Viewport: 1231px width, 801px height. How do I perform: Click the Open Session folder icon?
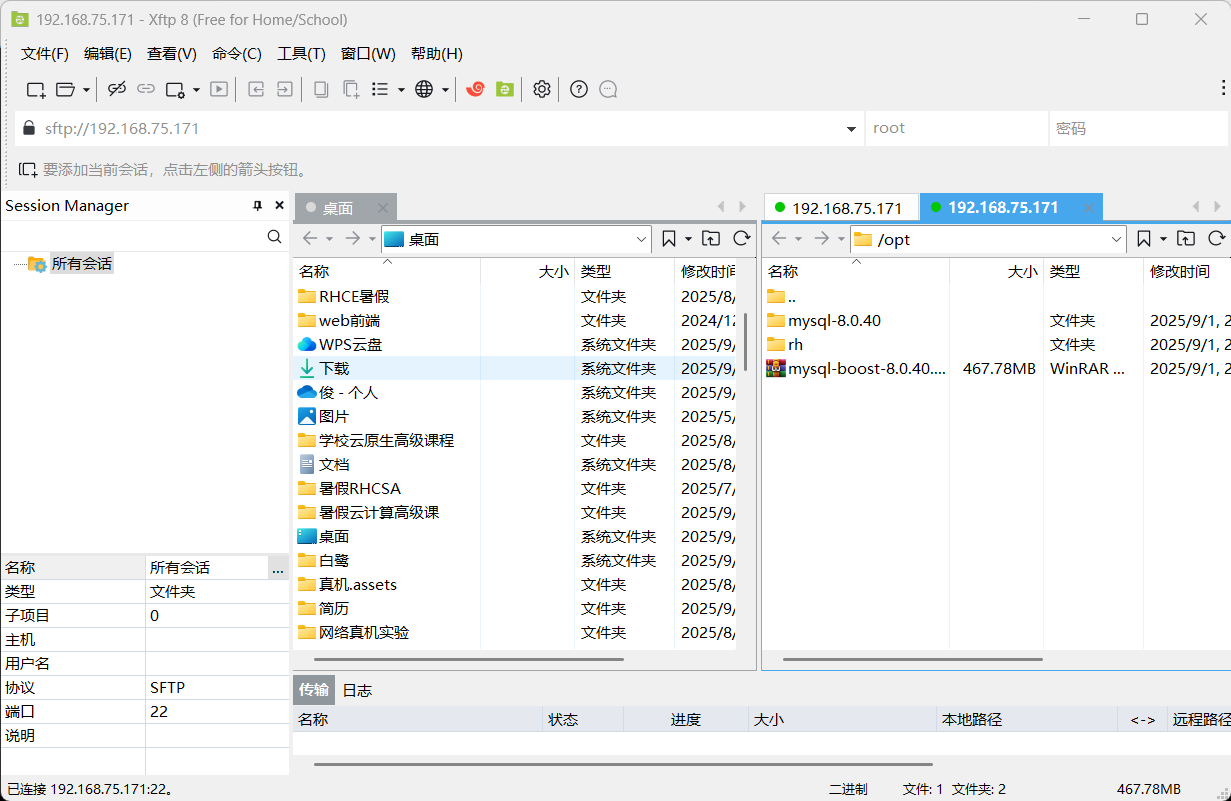(66, 89)
